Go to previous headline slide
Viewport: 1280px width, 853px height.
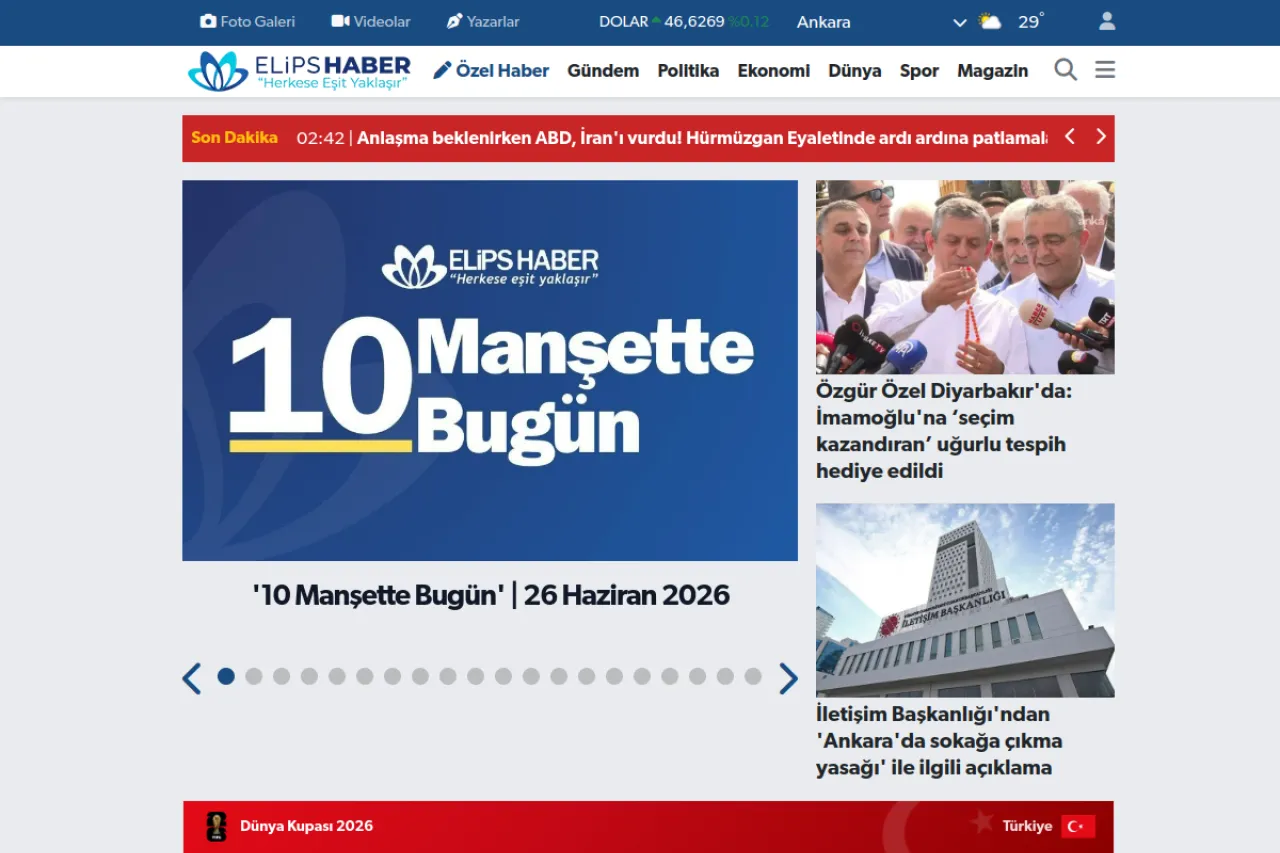(x=192, y=678)
